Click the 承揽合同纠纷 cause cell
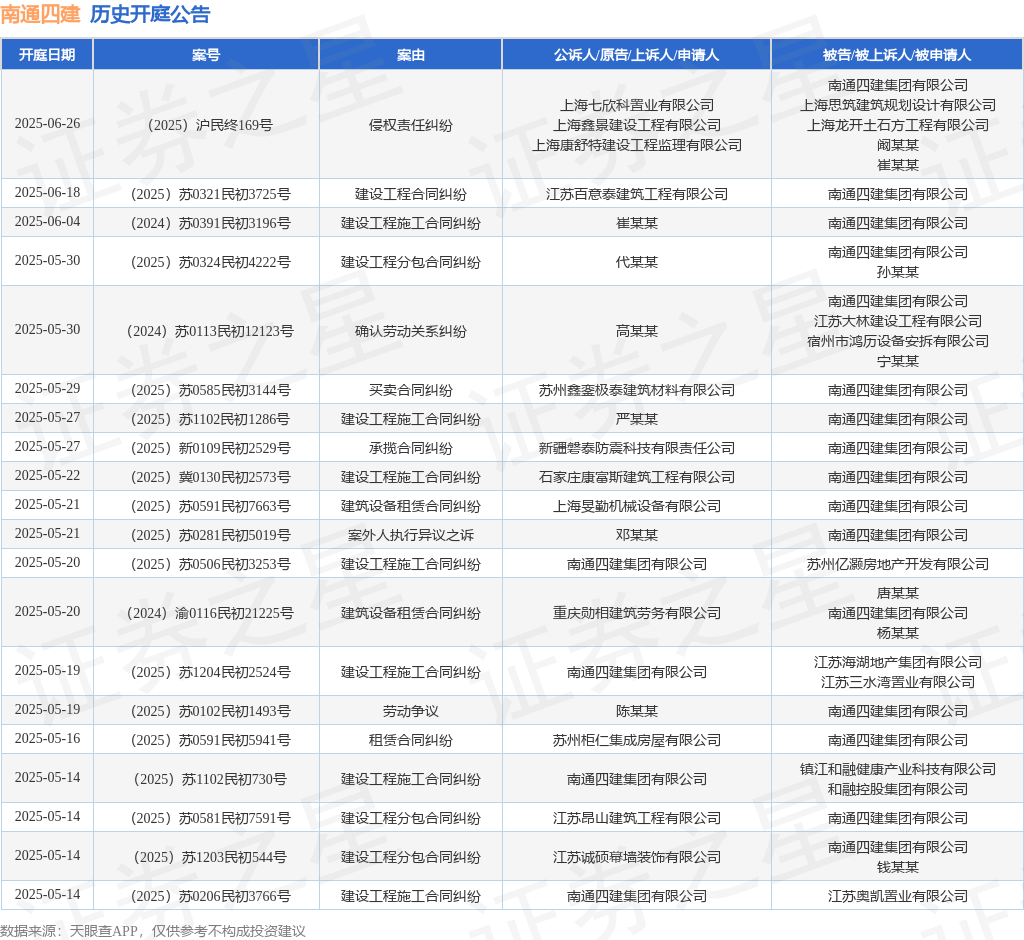The height and width of the screenshot is (940, 1024). click(x=410, y=448)
